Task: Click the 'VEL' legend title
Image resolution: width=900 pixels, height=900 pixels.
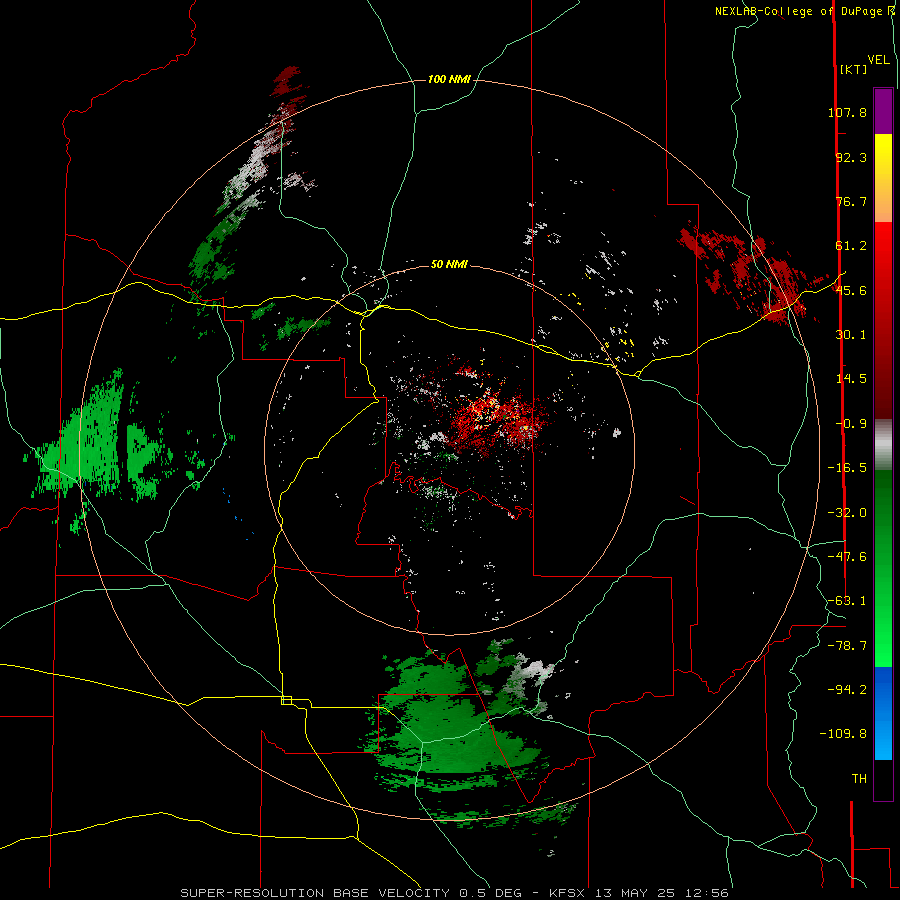Action: click(878, 60)
